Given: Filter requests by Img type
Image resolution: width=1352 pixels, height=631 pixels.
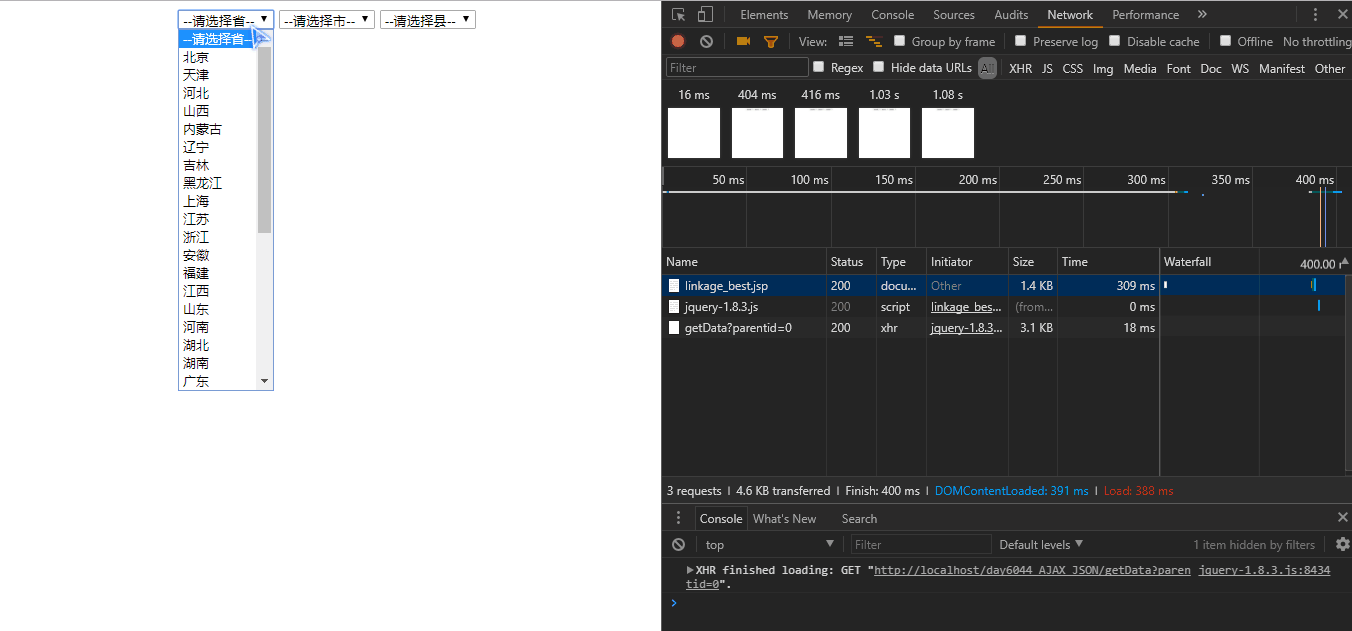Looking at the screenshot, I should point(1103,69).
